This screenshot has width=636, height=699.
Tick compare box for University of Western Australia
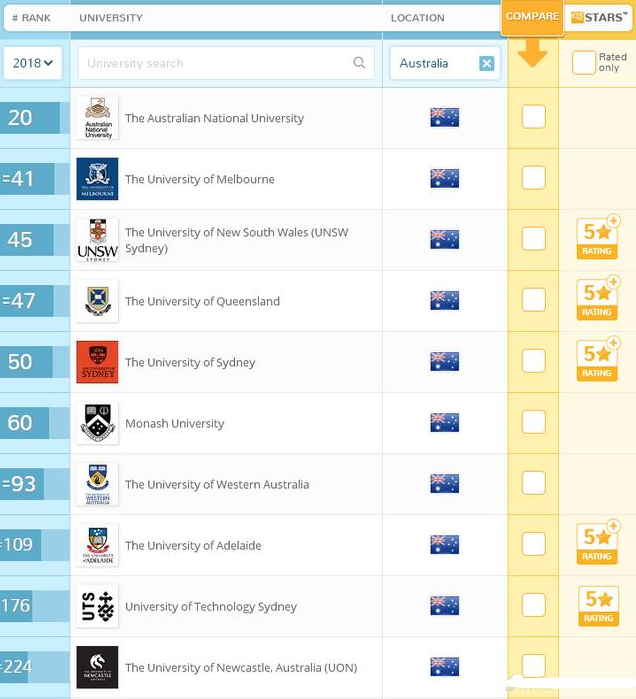(533, 483)
